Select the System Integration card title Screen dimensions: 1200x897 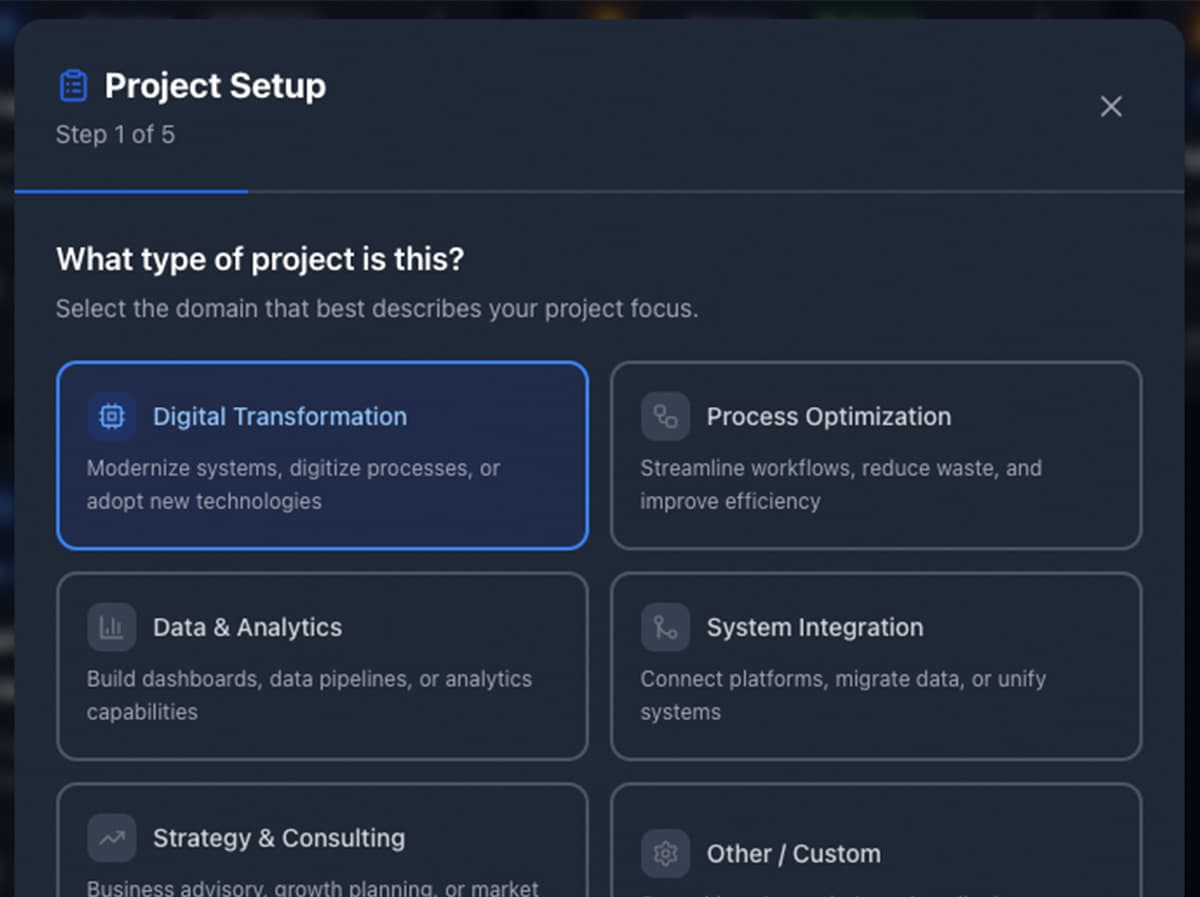(x=815, y=627)
